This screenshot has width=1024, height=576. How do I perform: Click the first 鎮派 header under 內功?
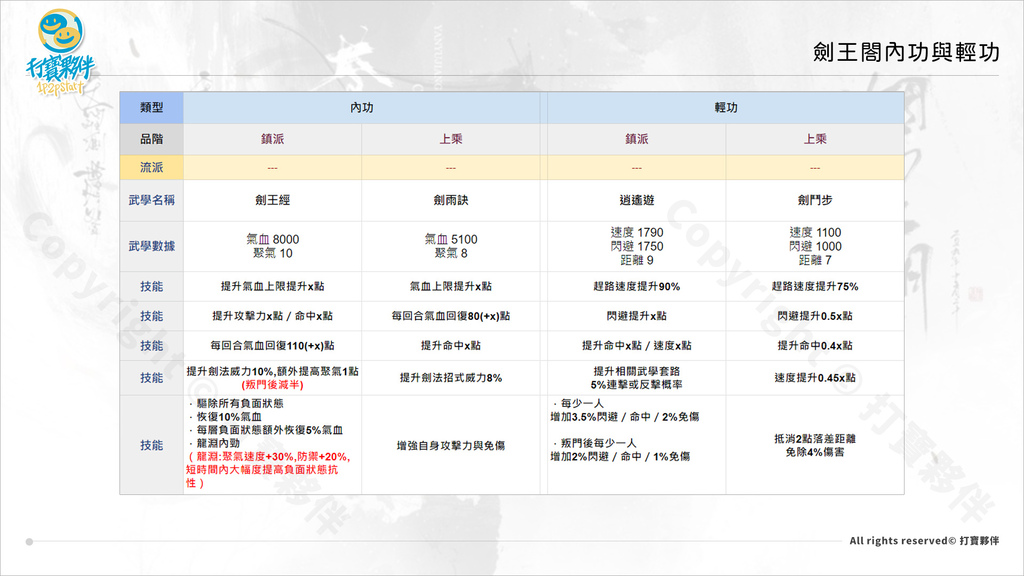[x=272, y=139]
